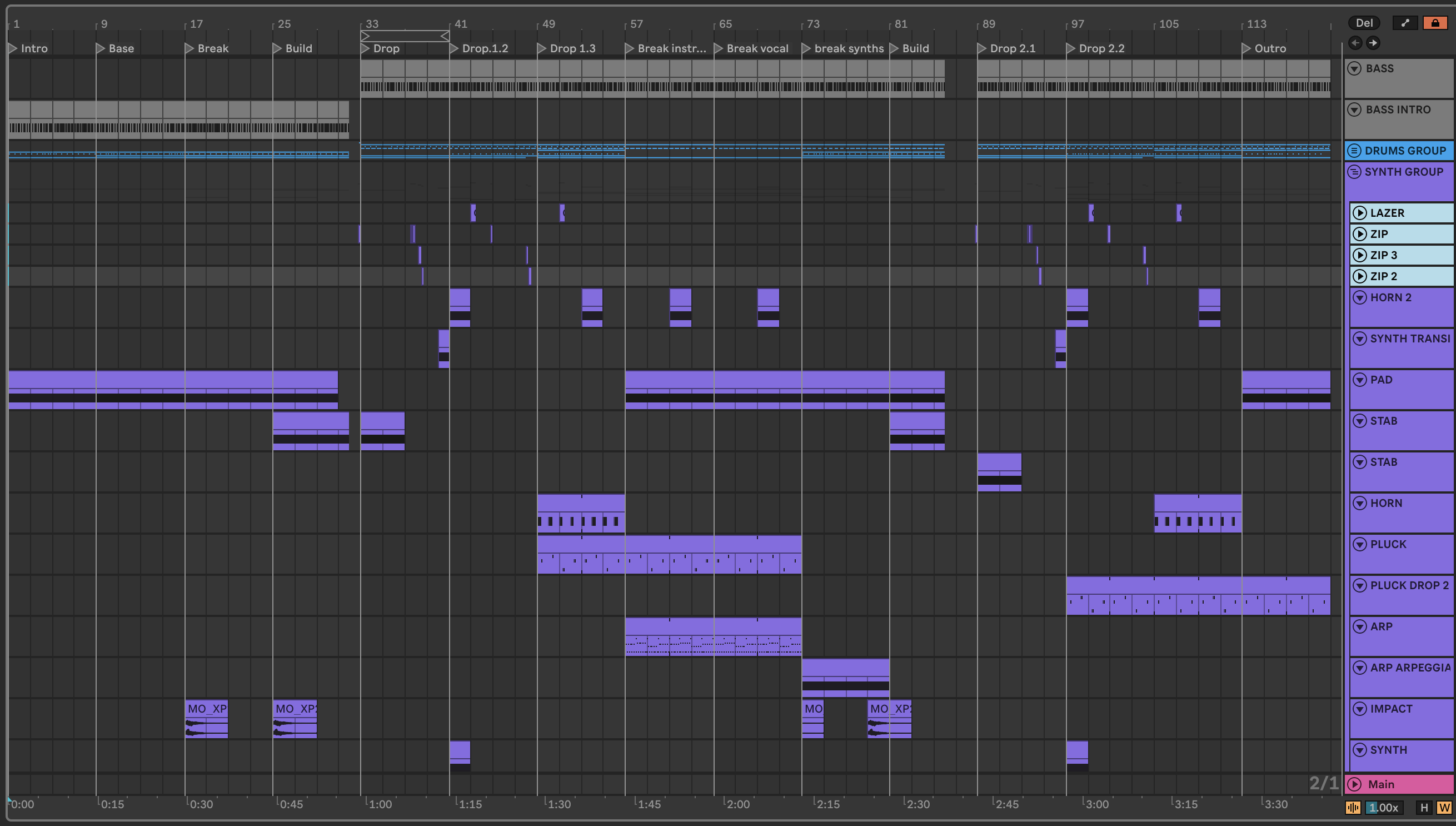
Task: Fold the PLUCK DROP 2 track
Action: [1359, 585]
